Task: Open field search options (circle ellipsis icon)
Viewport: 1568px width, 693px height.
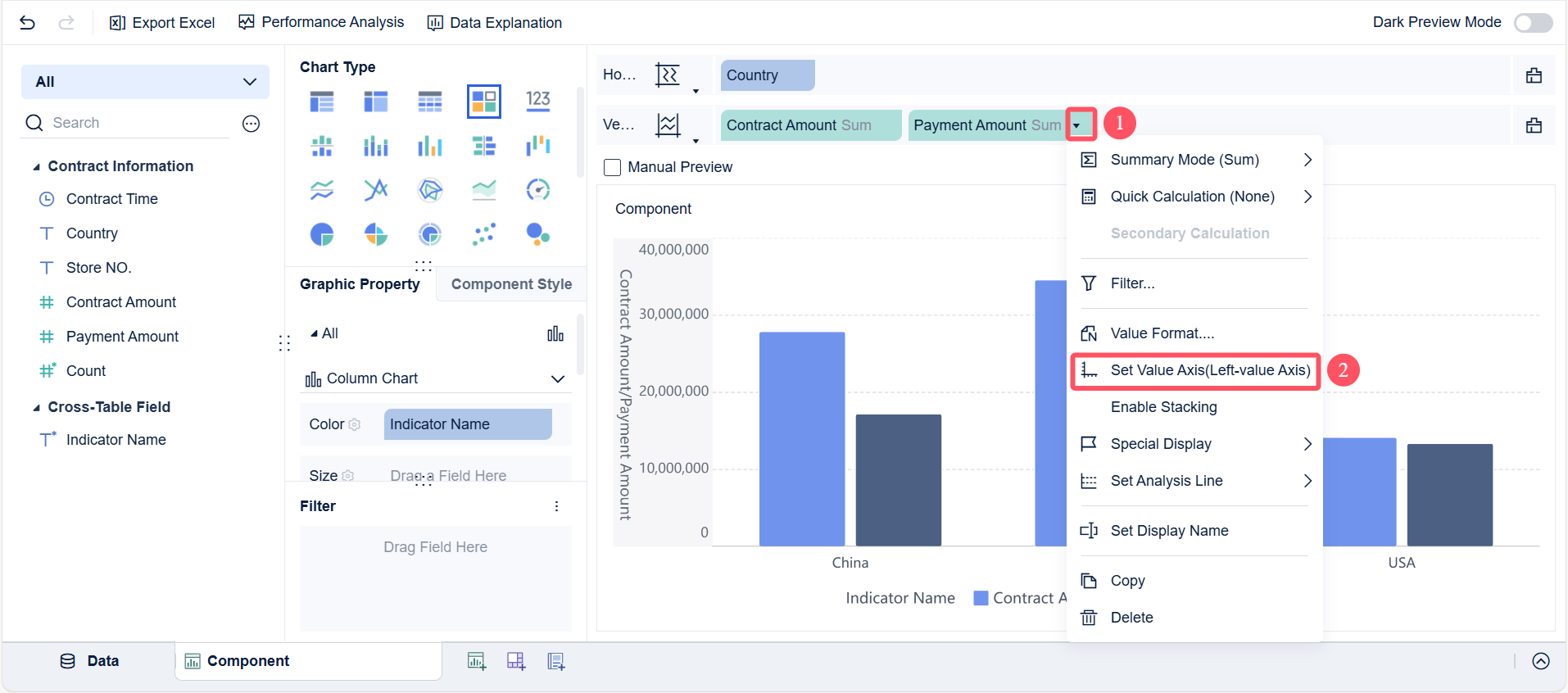Action: pyautogui.click(x=252, y=124)
